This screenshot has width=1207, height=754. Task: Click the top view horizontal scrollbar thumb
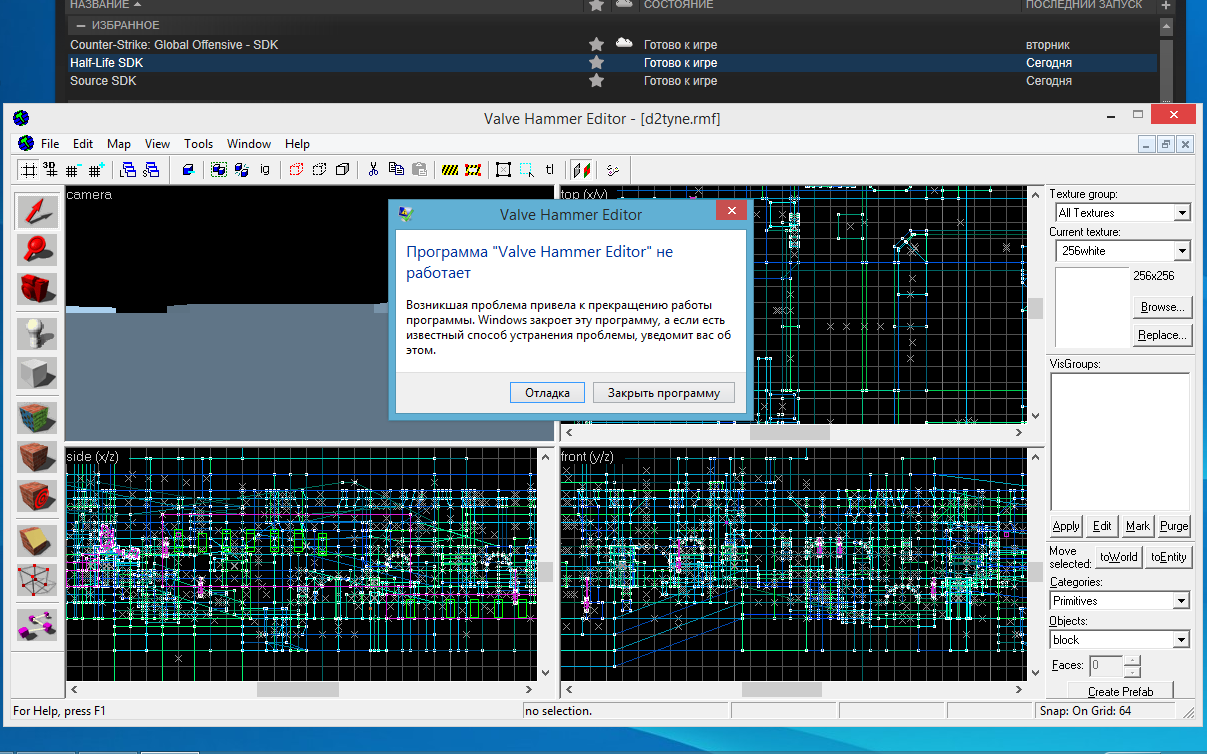pyautogui.click(x=790, y=433)
